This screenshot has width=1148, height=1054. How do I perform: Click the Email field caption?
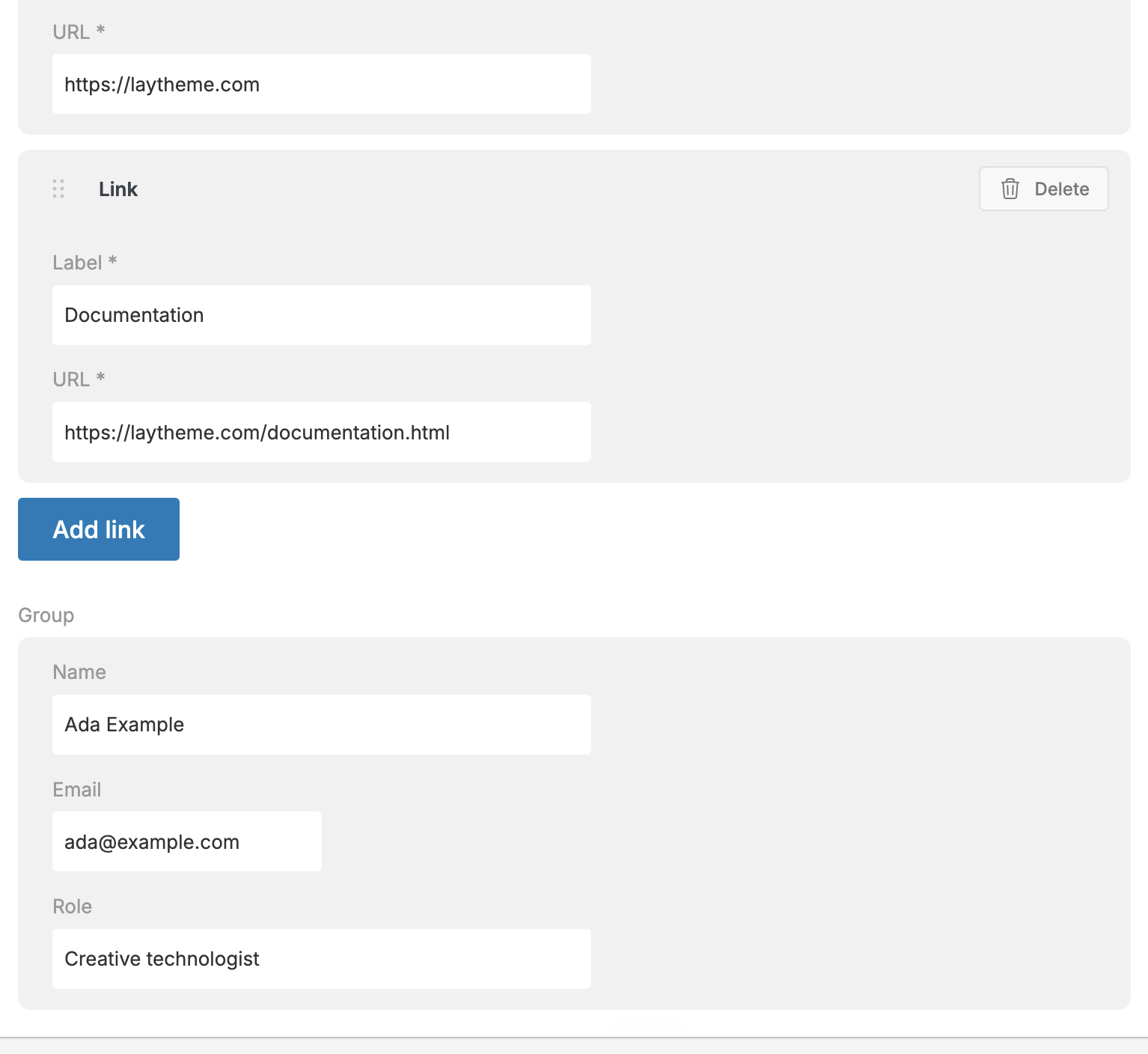77,790
